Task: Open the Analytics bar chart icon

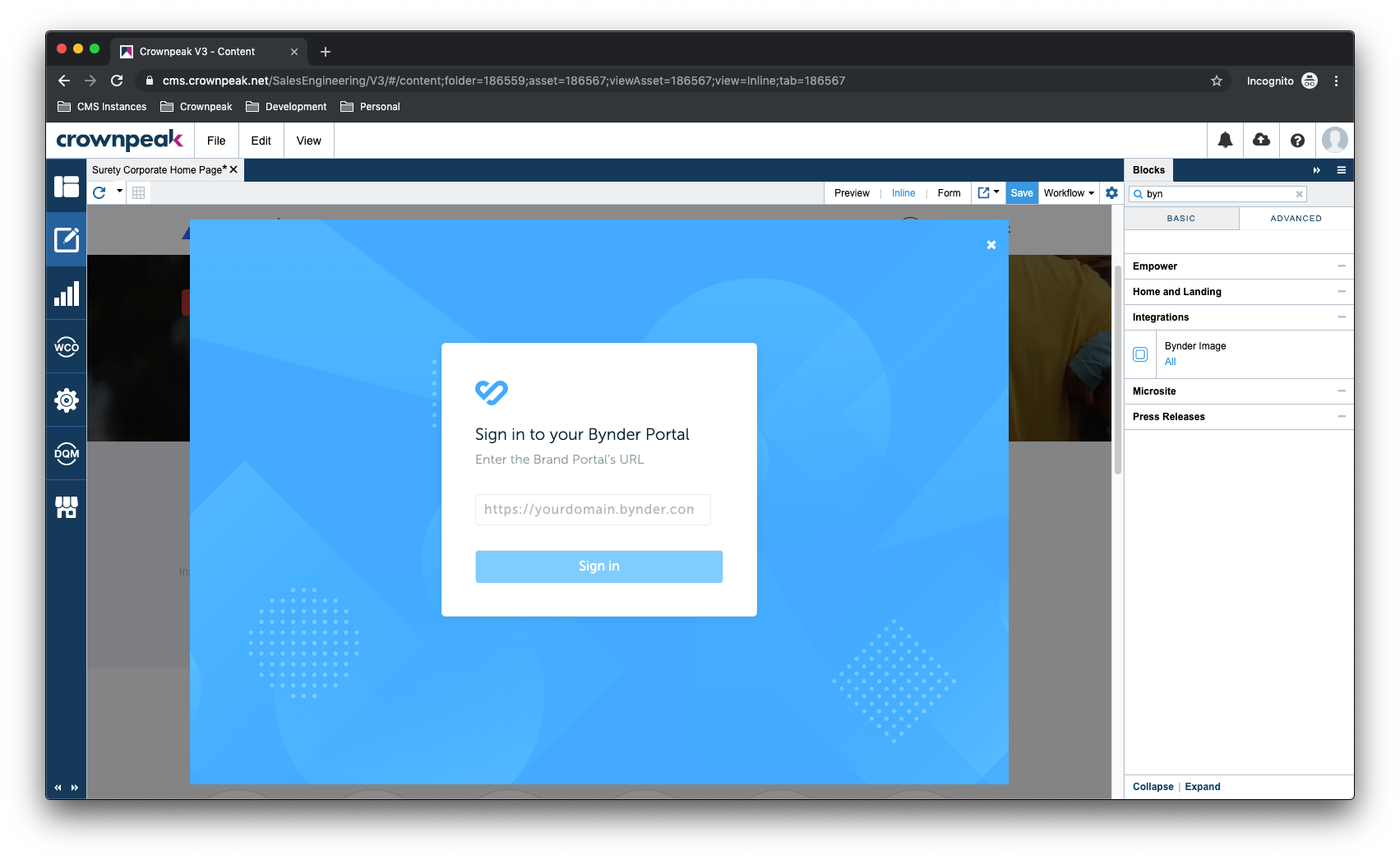Action: (67, 294)
